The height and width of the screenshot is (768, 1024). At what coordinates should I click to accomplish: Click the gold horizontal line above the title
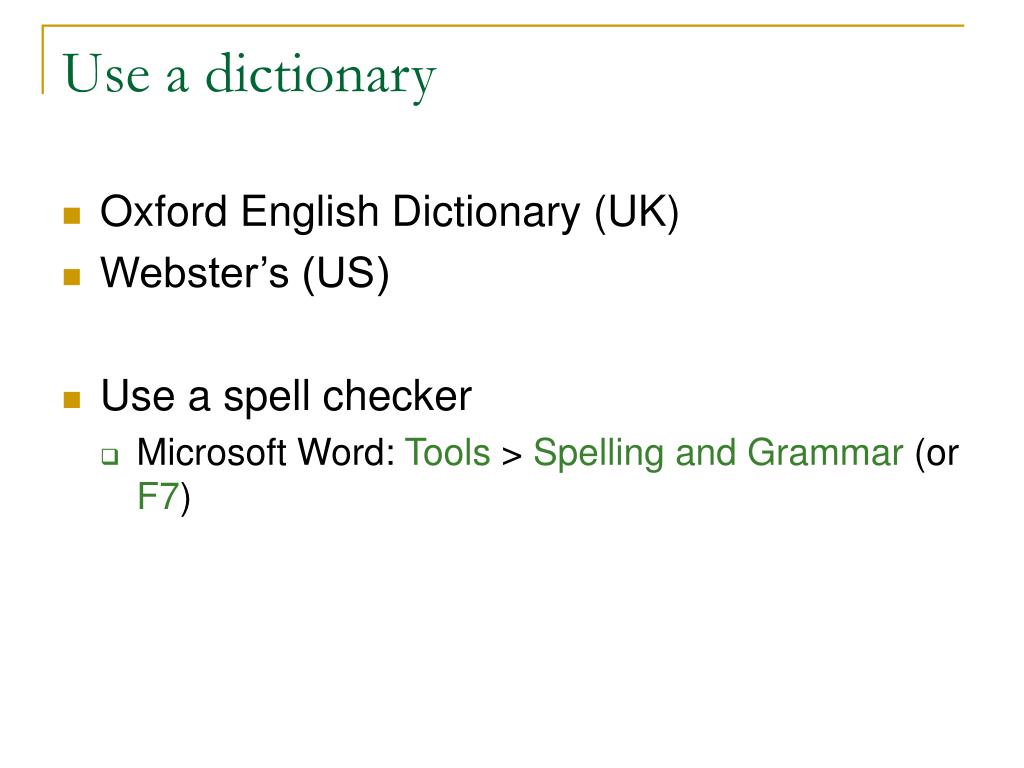coord(503,25)
